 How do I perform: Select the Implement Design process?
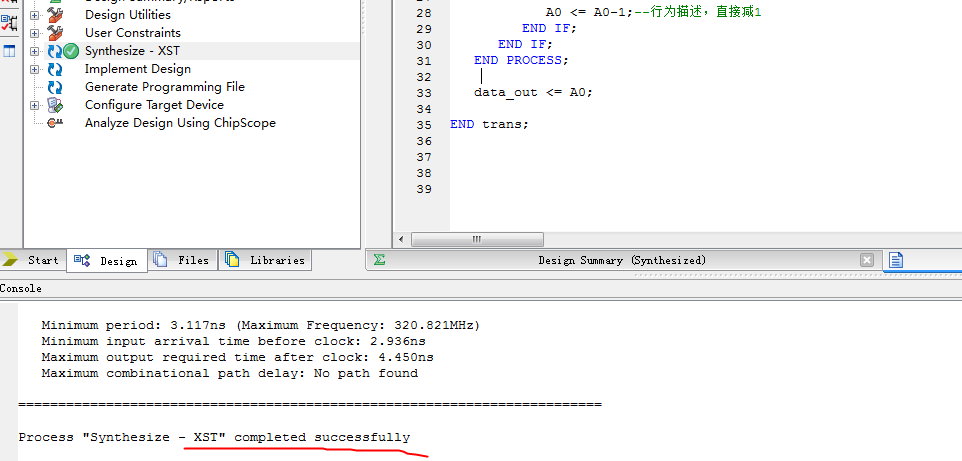(x=138, y=69)
